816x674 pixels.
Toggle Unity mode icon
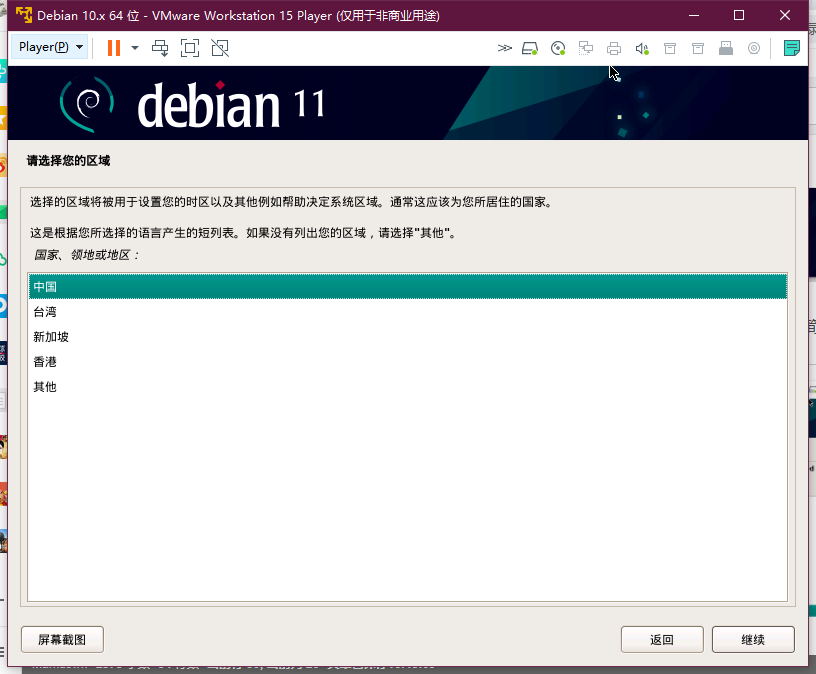pyautogui.click(x=220, y=48)
